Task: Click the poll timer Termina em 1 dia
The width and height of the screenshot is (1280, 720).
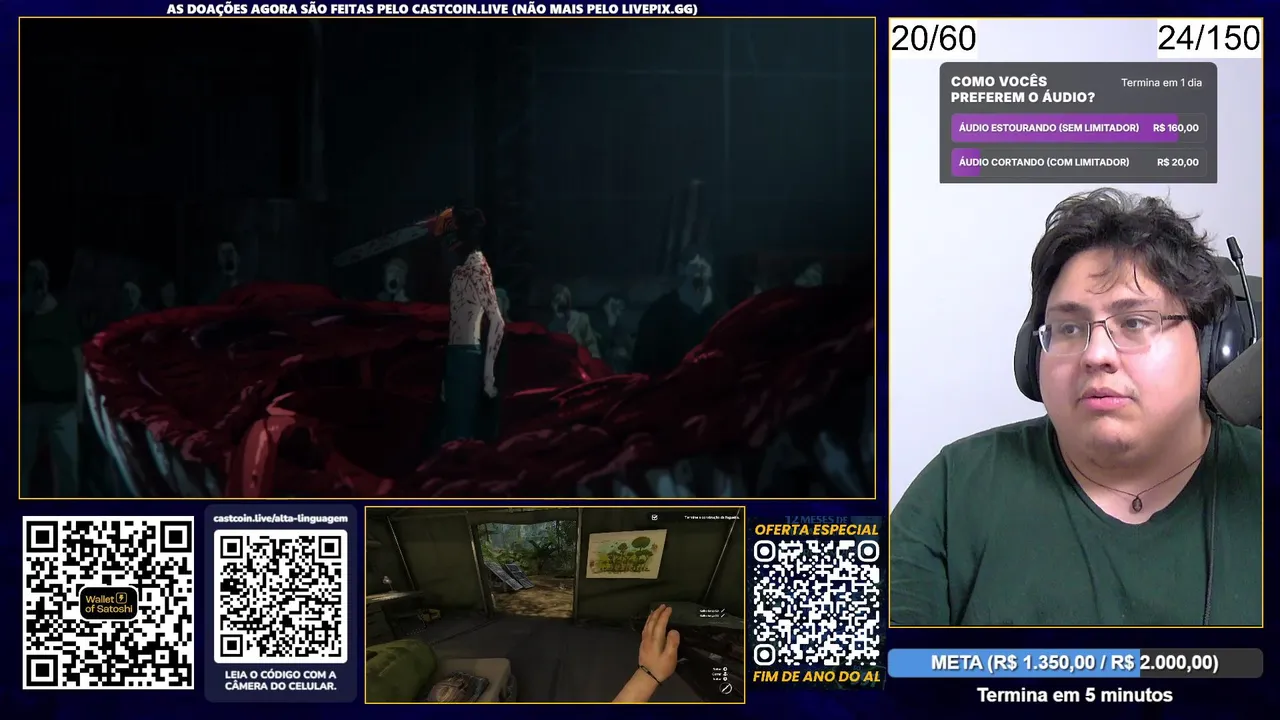Action: (1161, 83)
